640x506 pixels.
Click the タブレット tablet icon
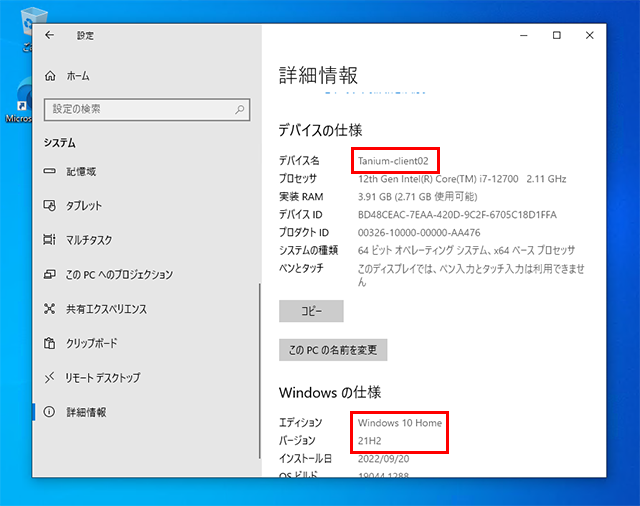pos(49,205)
